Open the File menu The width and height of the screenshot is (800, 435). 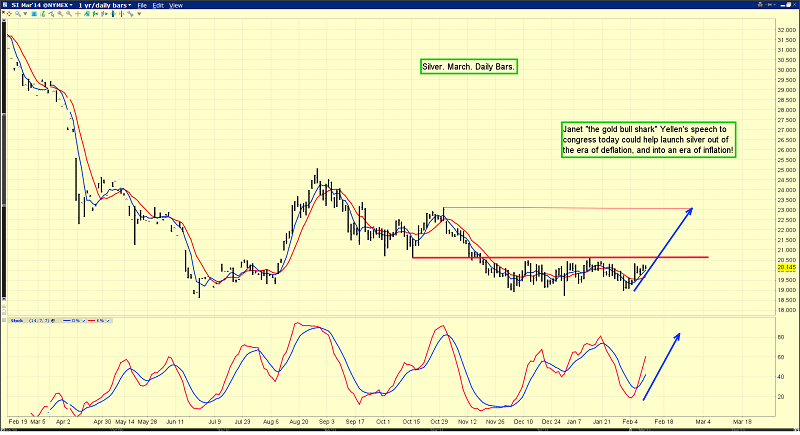pyautogui.click(x=142, y=6)
